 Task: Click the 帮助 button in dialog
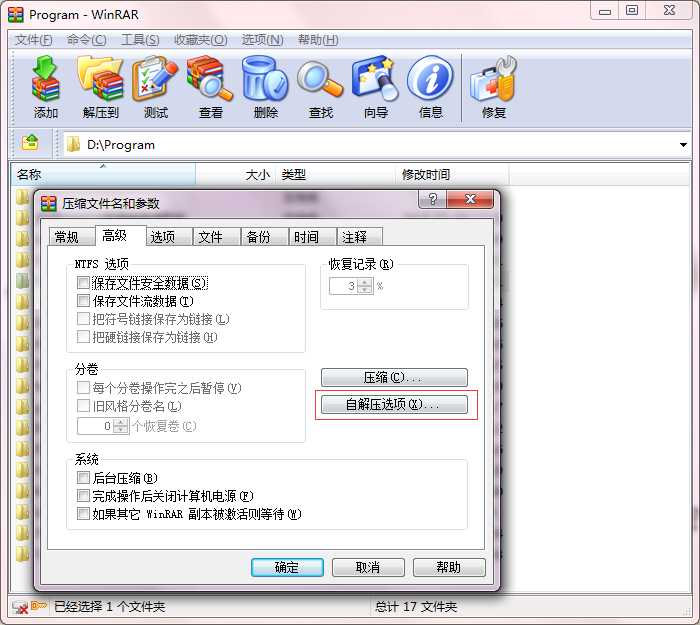point(449,567)
